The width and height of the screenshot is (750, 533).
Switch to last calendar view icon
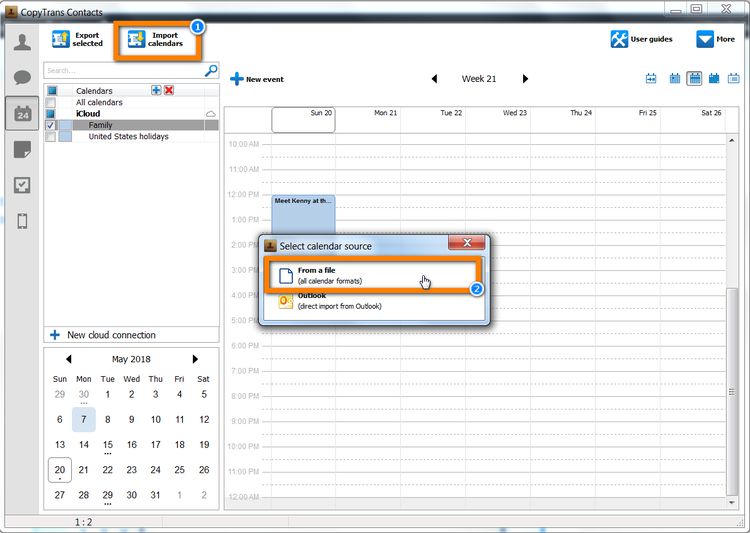(733, 78)
